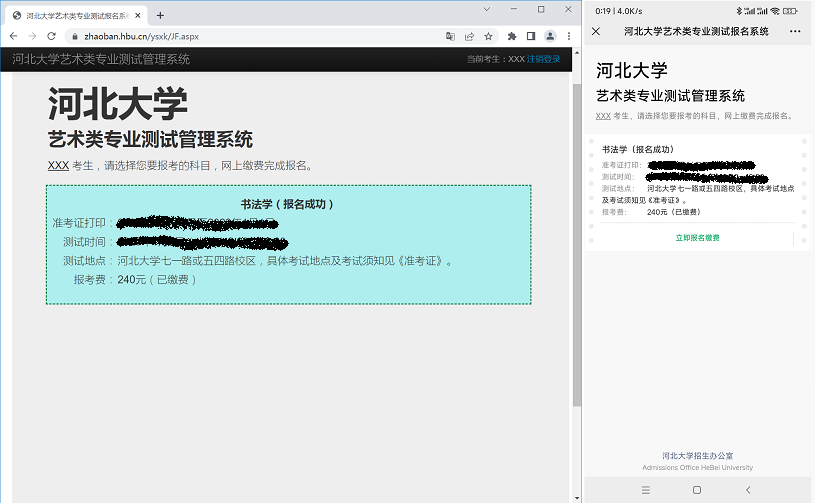Tap underlined XXX on phone page
Screen dimensions: 815x503
(x=603, y=116)
